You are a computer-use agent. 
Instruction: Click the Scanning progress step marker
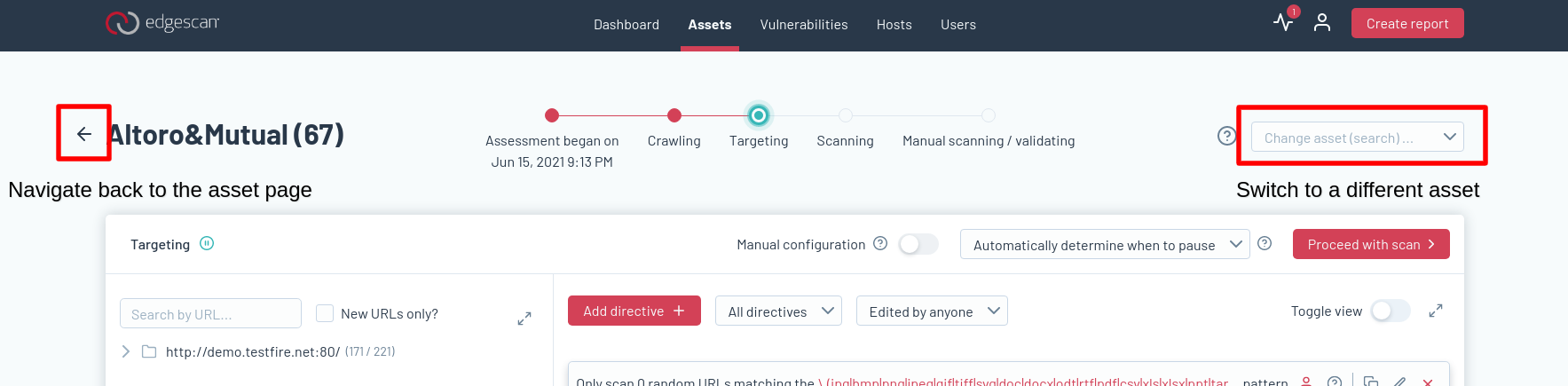click(846, 115)
